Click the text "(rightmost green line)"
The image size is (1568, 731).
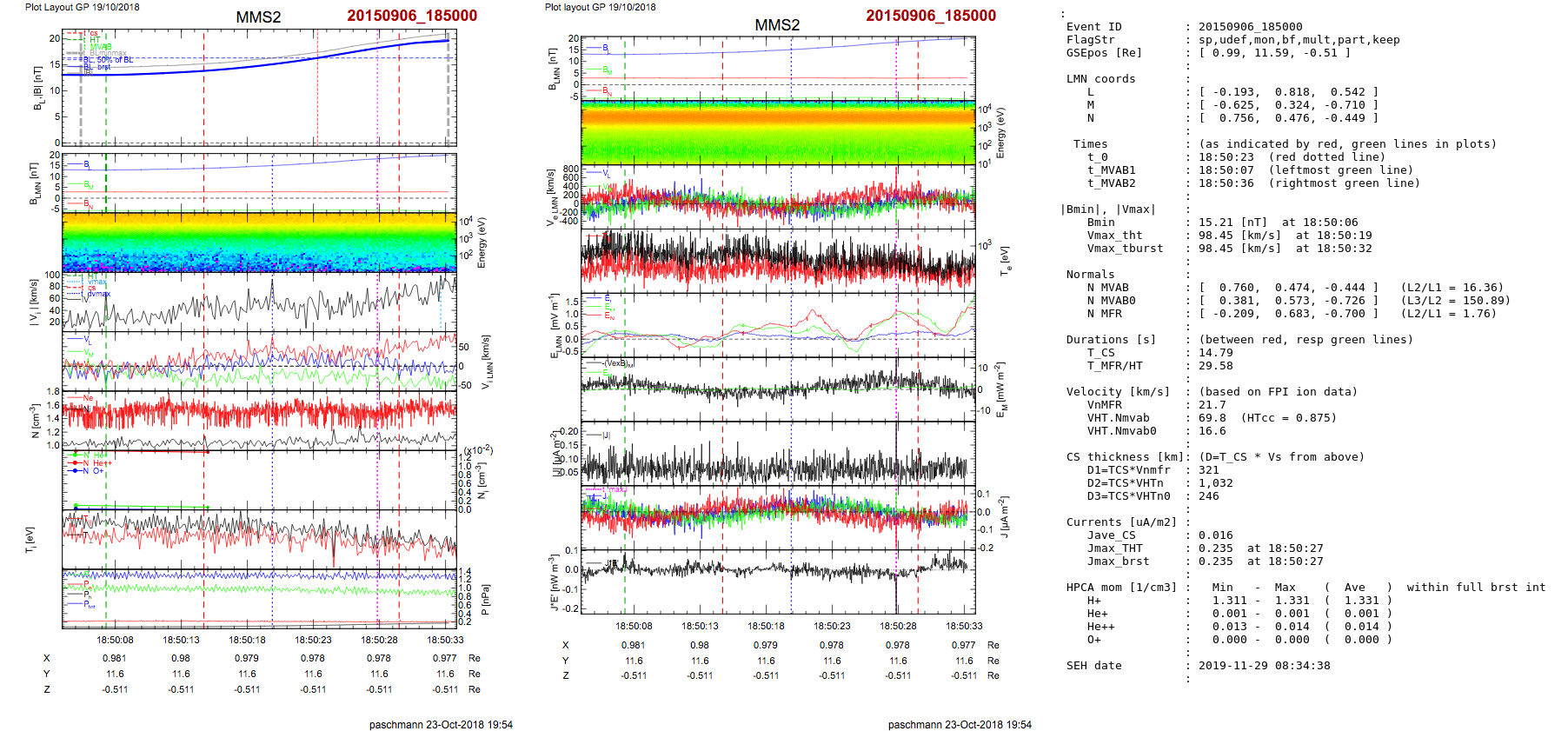(x=1344, y=183)
